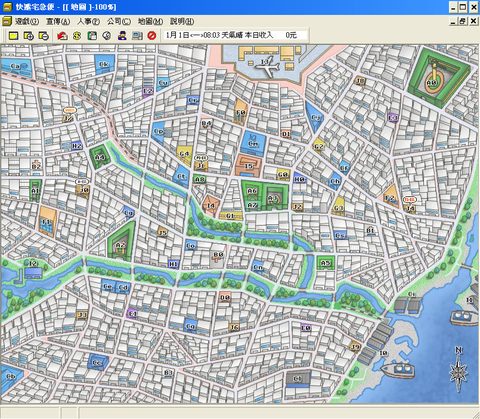Click the clock time toolbar icon

pos(107,35)
